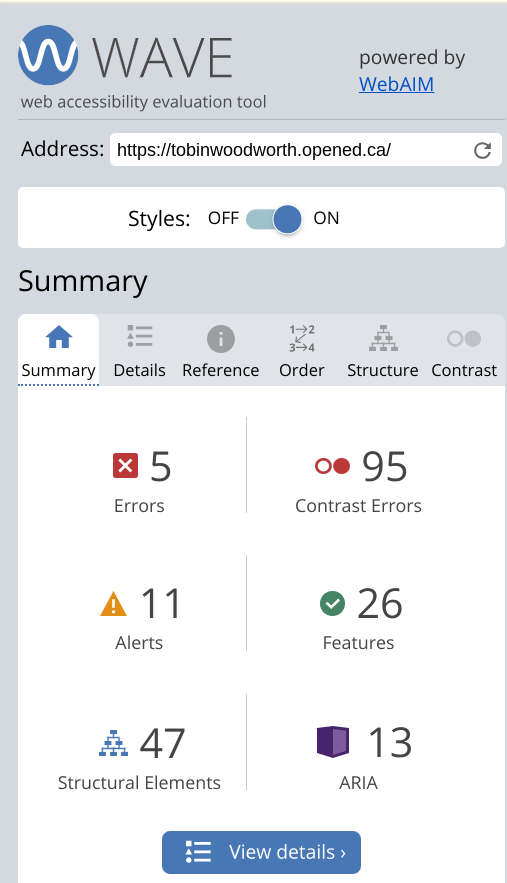This screenshot has width=507, height=883.
Task: Click the Contrast Errors red circles icon
Action: [332, 466]
